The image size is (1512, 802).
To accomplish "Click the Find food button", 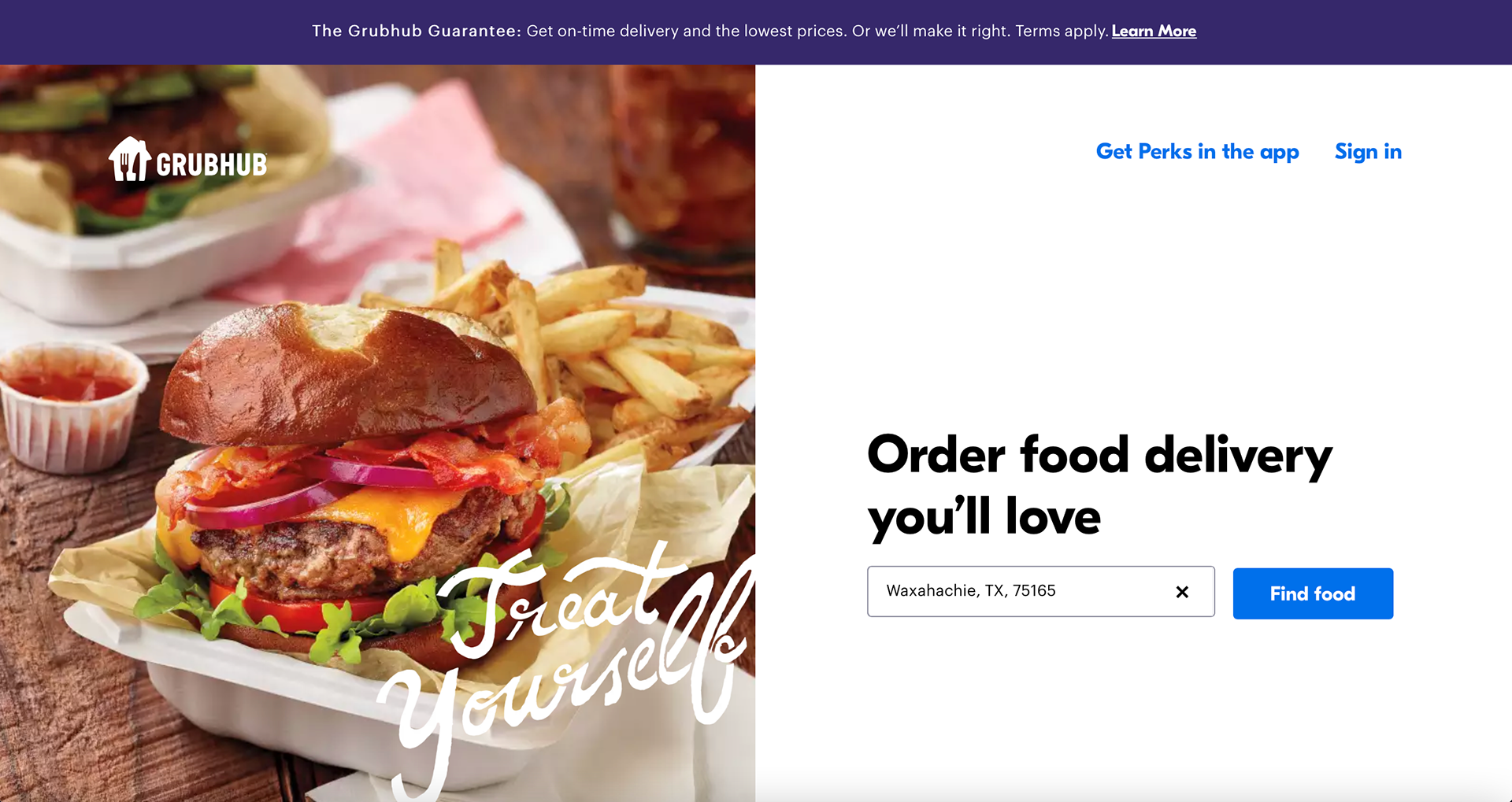I will point(1313,593).
